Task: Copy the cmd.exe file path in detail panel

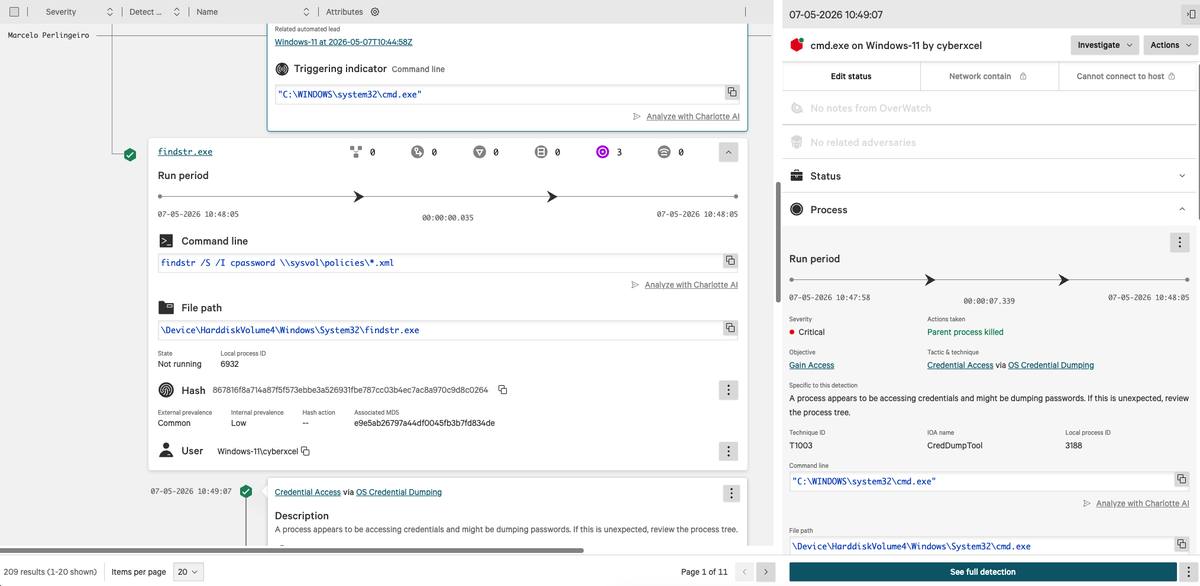Action: pyautogui.click(x=1180, y=546)
